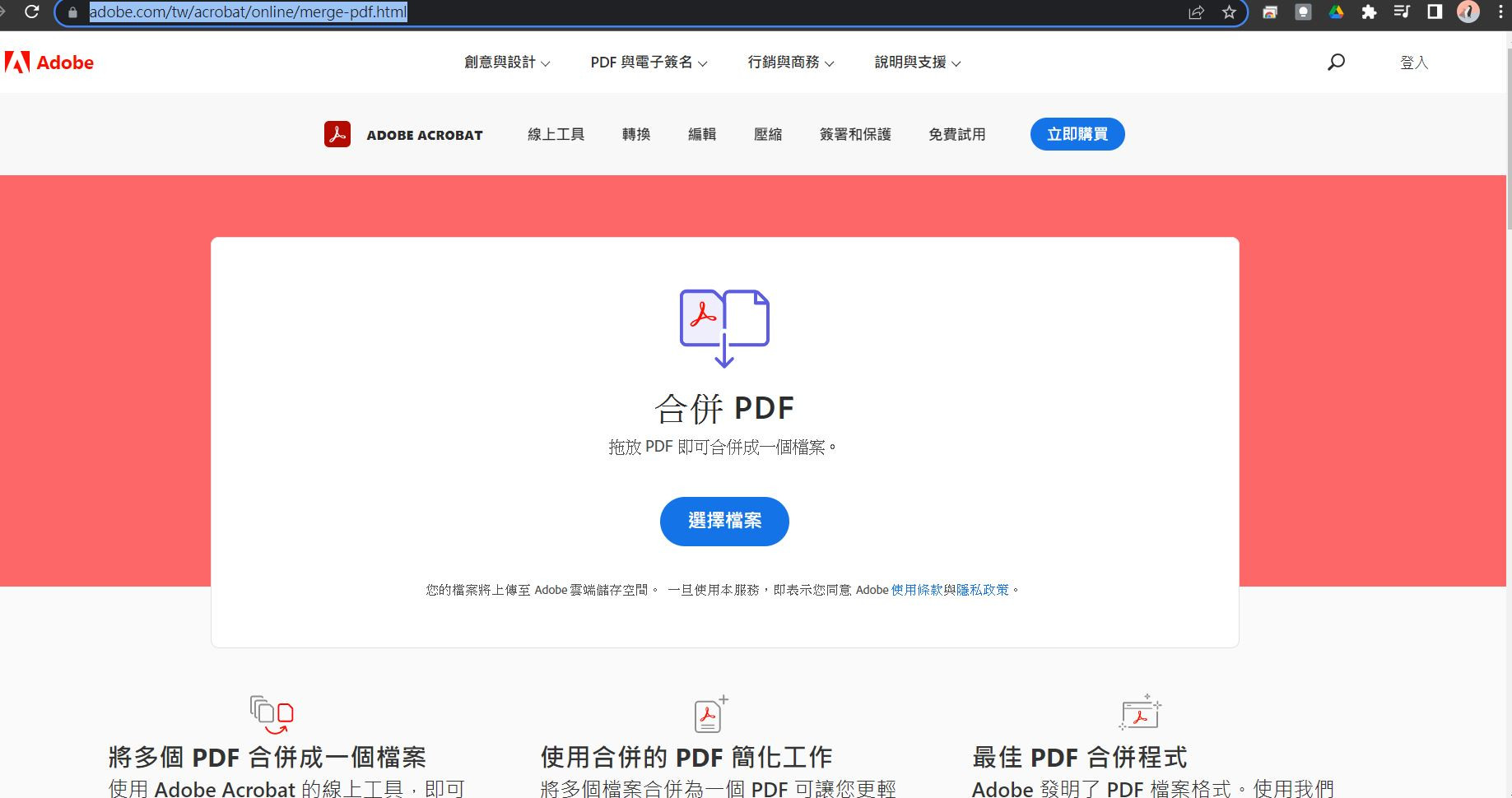The width and height of the screenshot is (1512, 798).
Task: Expand the 說明與支援 menu
Action: tap(917, 63)
